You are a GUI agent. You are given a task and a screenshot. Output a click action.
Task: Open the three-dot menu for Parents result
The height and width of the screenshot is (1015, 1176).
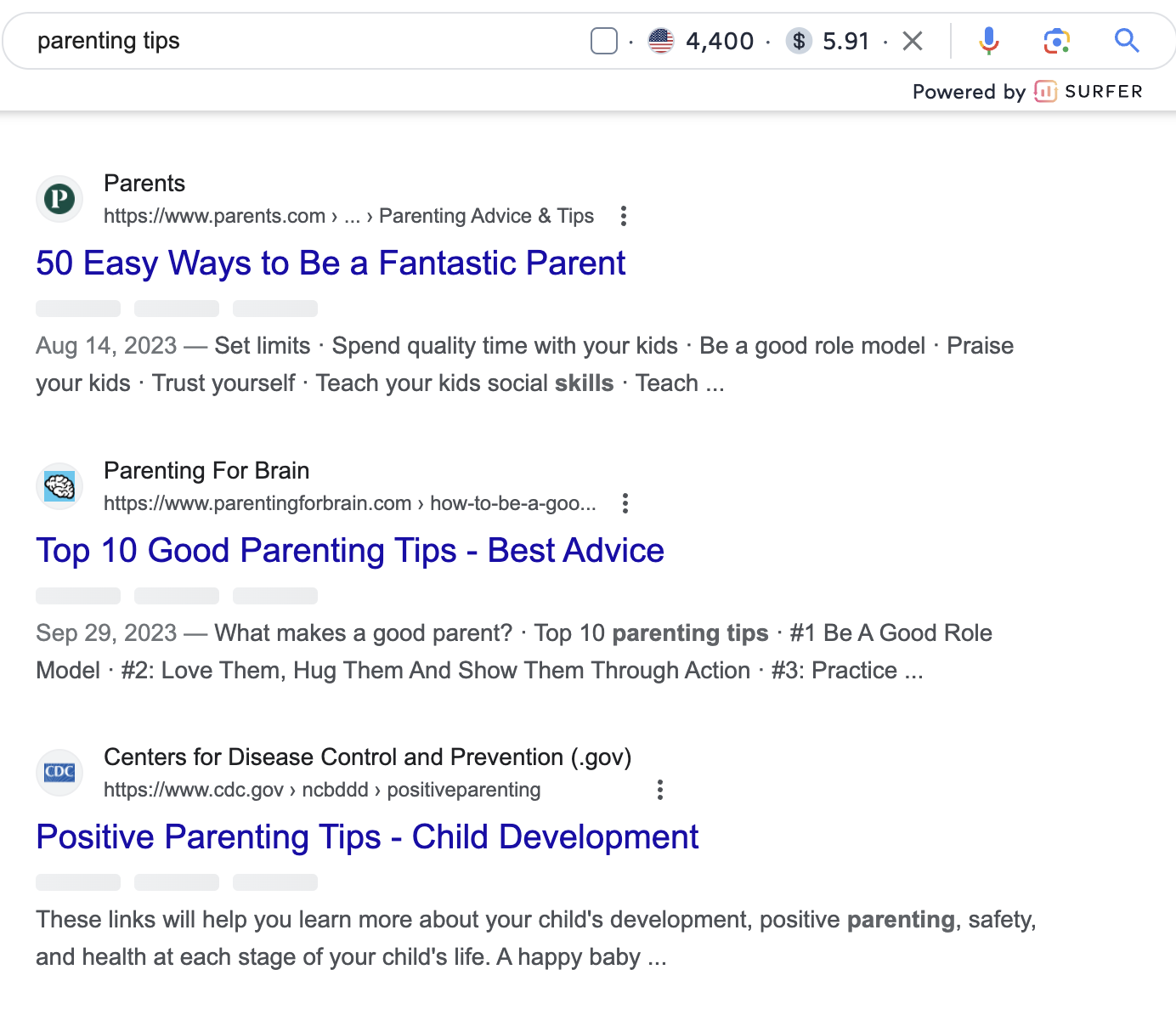point(624,216)
